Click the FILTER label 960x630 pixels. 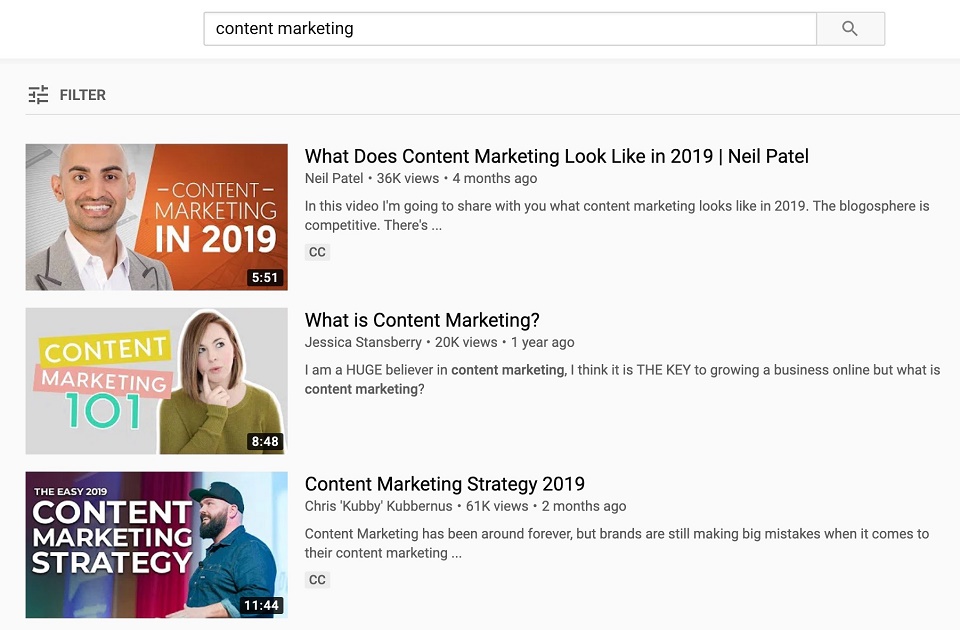pyautogui.click(x=83, y=95)
